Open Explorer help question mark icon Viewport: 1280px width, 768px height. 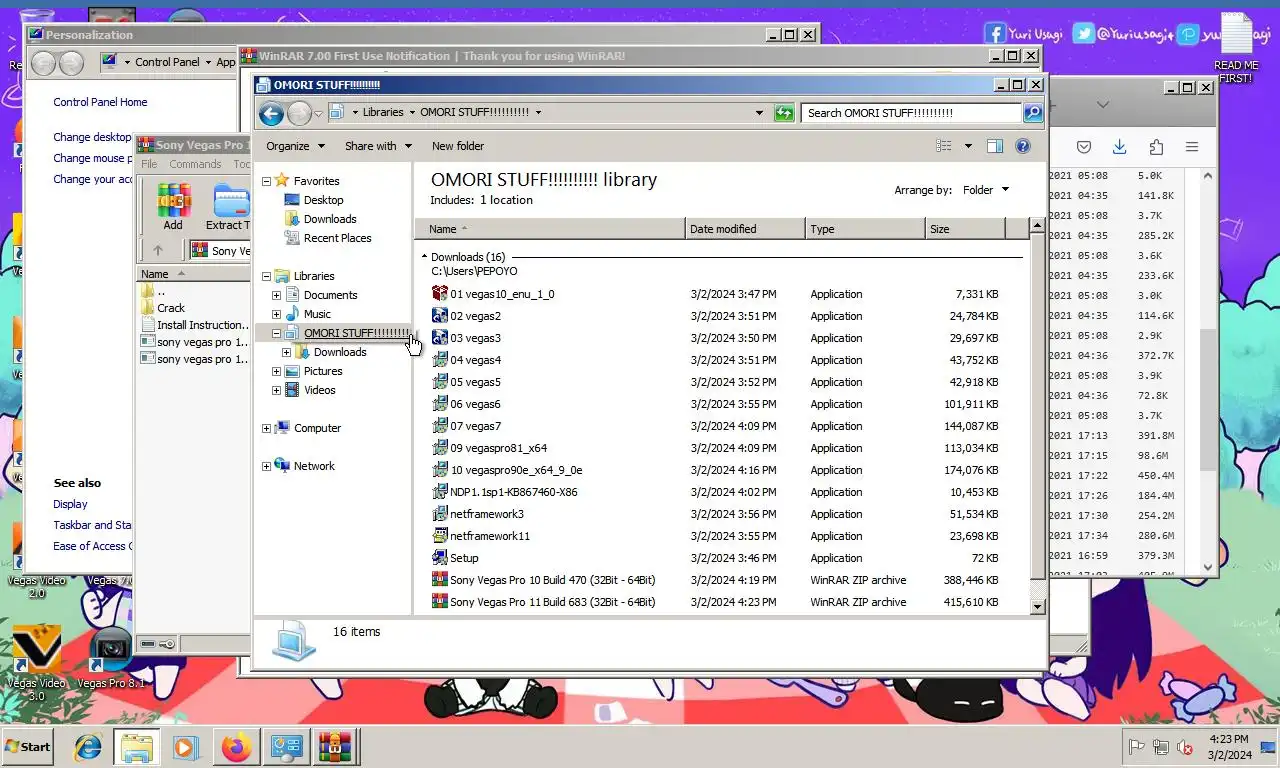point(1023,146)
